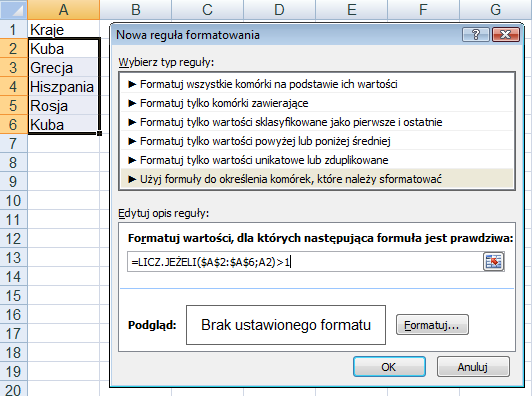Click cell A6 containing Kuba
532x396 pixels.
tap(63, 125)
